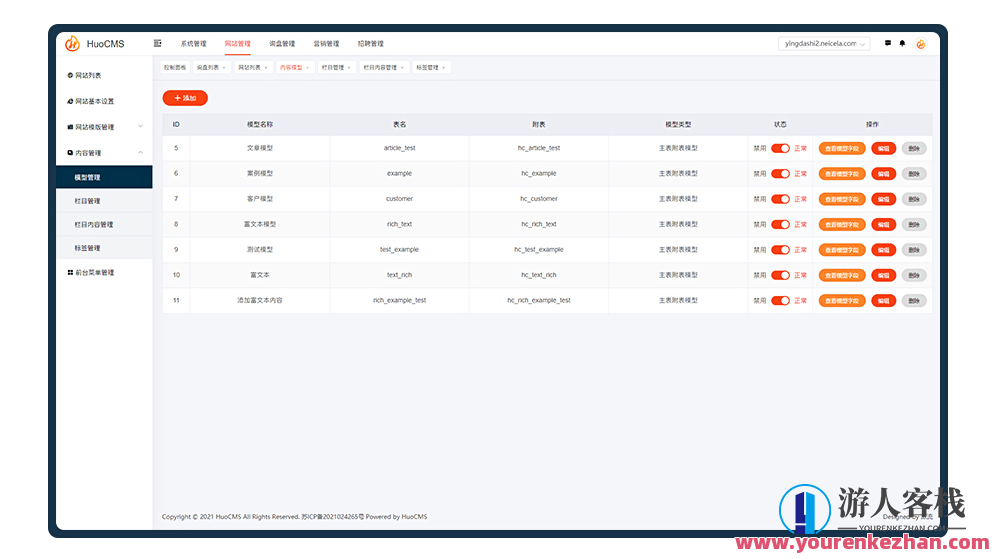Click the test_example table name cell
This screenshot has height=559, width=995.
point(399,250)
